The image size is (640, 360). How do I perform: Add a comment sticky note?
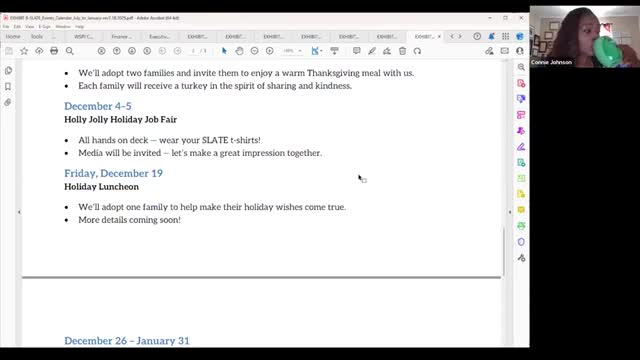[x=356, y=51]
